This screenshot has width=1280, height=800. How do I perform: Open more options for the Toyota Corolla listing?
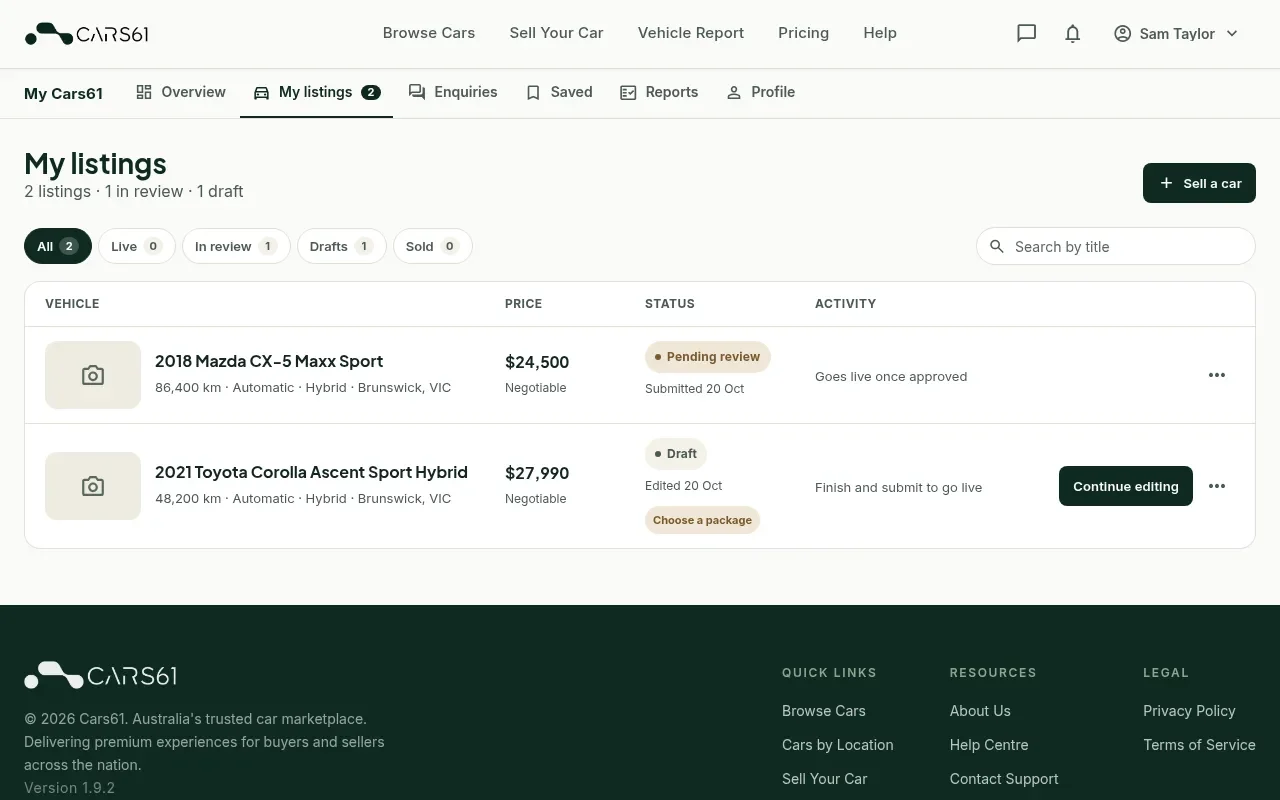pyautogui.click(x=1217, y=486)
